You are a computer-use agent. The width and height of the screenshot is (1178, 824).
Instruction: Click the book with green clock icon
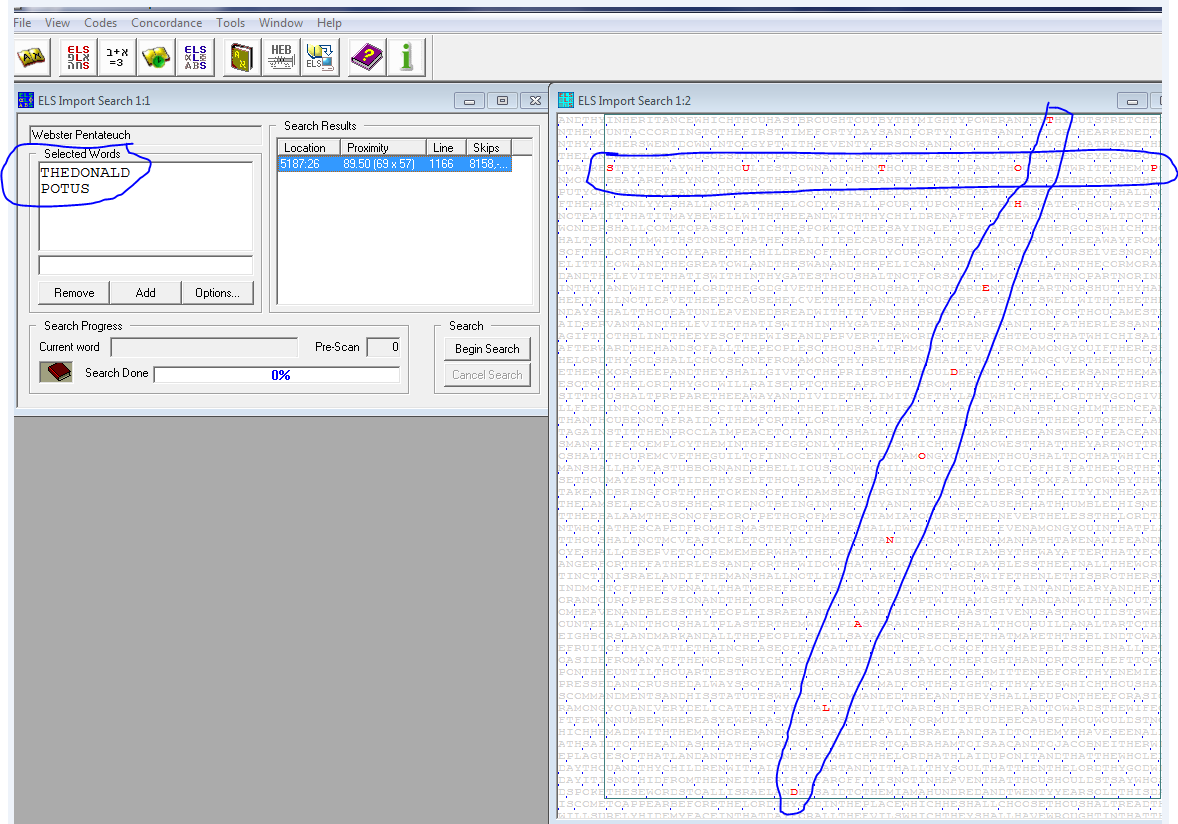click(x=156, y=57)
